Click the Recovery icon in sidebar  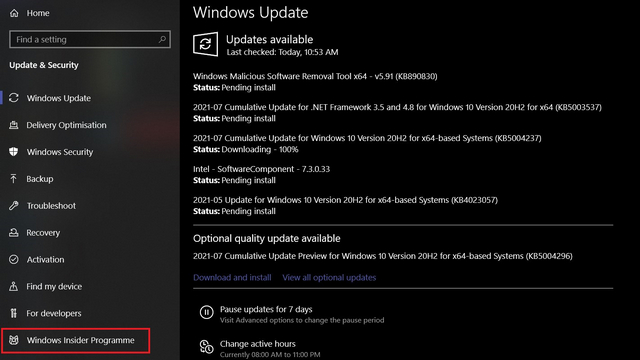tap(14, 233)
